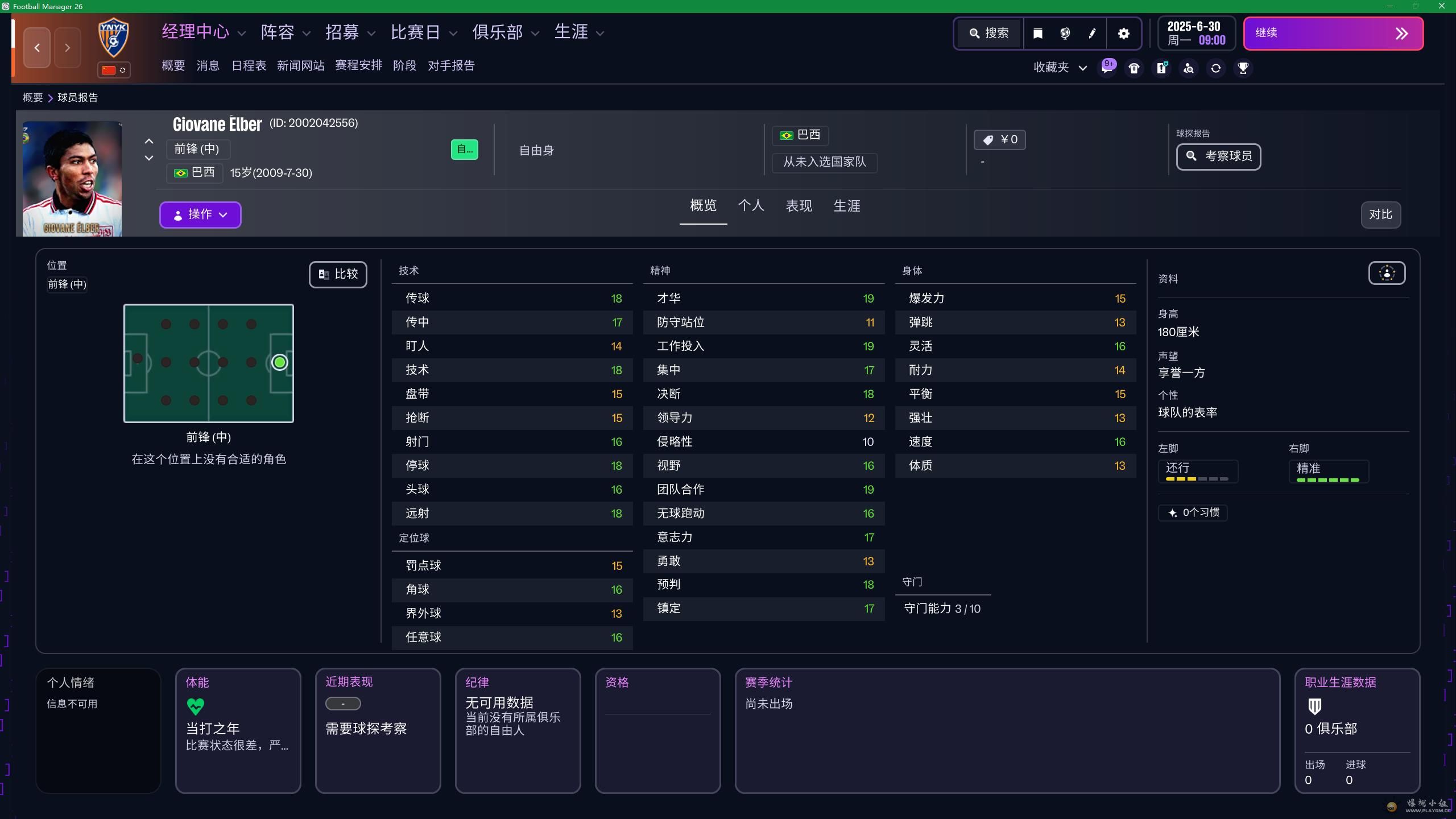Click the 0个习惯 traits button

tap(1193, 512)
